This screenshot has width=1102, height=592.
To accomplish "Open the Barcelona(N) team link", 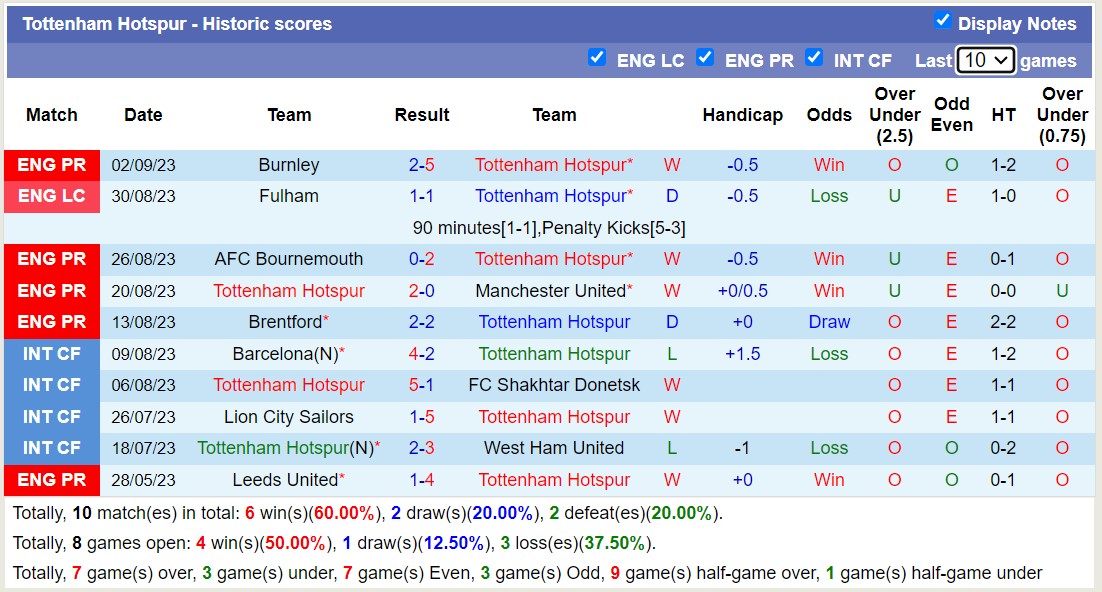I will coord(289,353).
